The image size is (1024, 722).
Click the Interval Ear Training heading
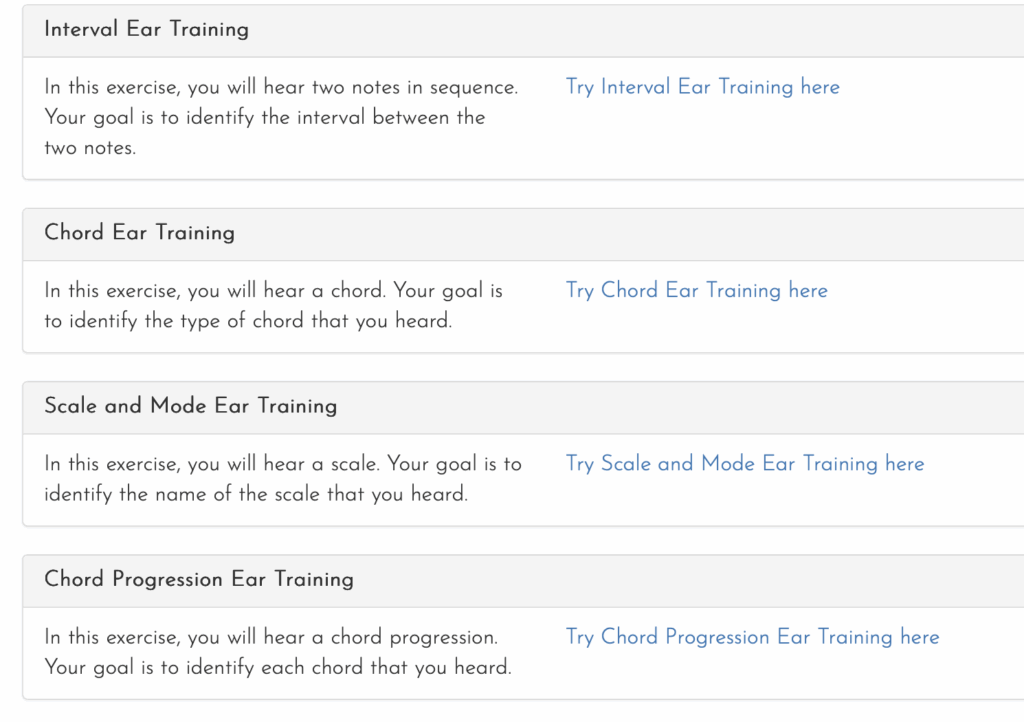pyautogui.click(x=146, y=29)
